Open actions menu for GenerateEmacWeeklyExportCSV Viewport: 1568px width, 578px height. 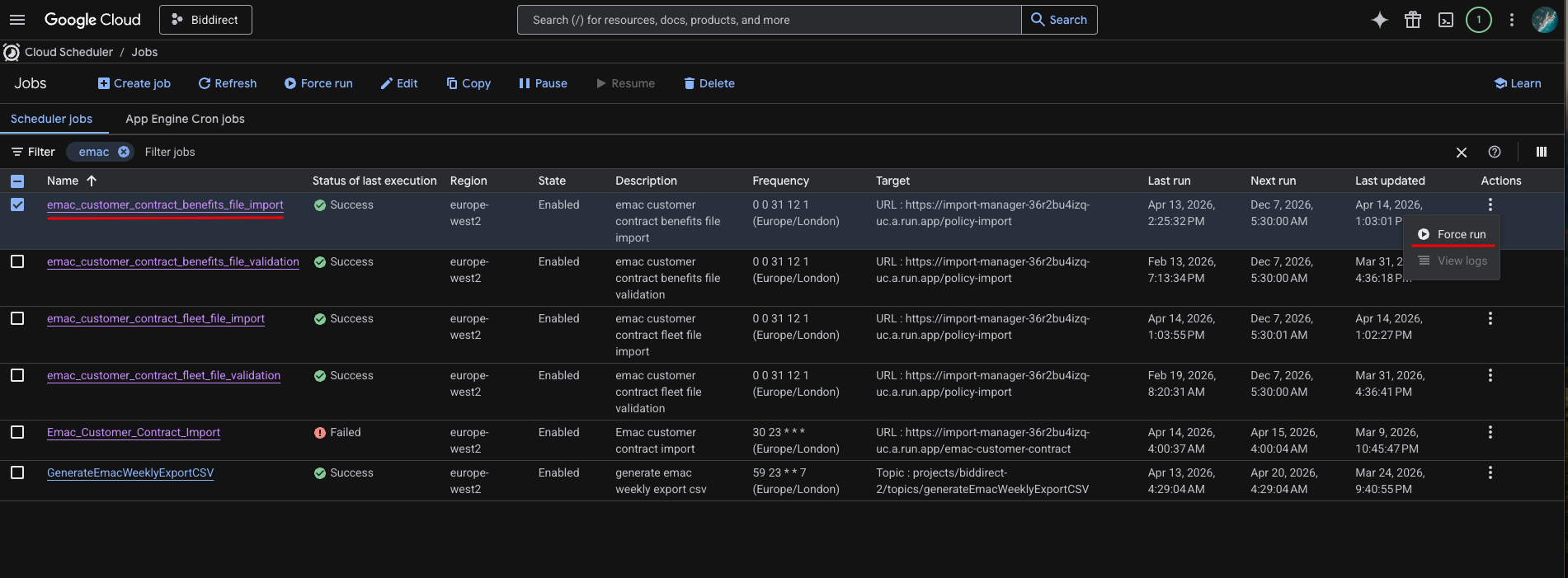(x=1490, y=472)
